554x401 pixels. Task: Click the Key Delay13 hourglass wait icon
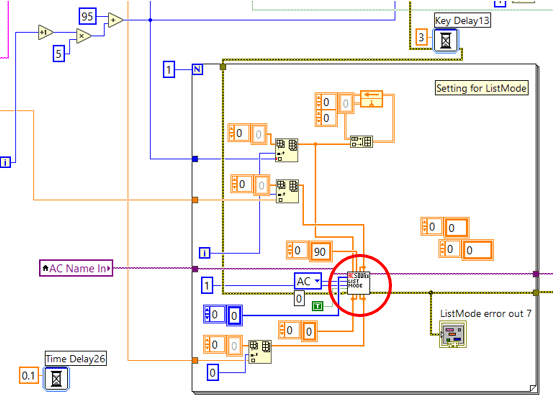(x=446, y=40)
